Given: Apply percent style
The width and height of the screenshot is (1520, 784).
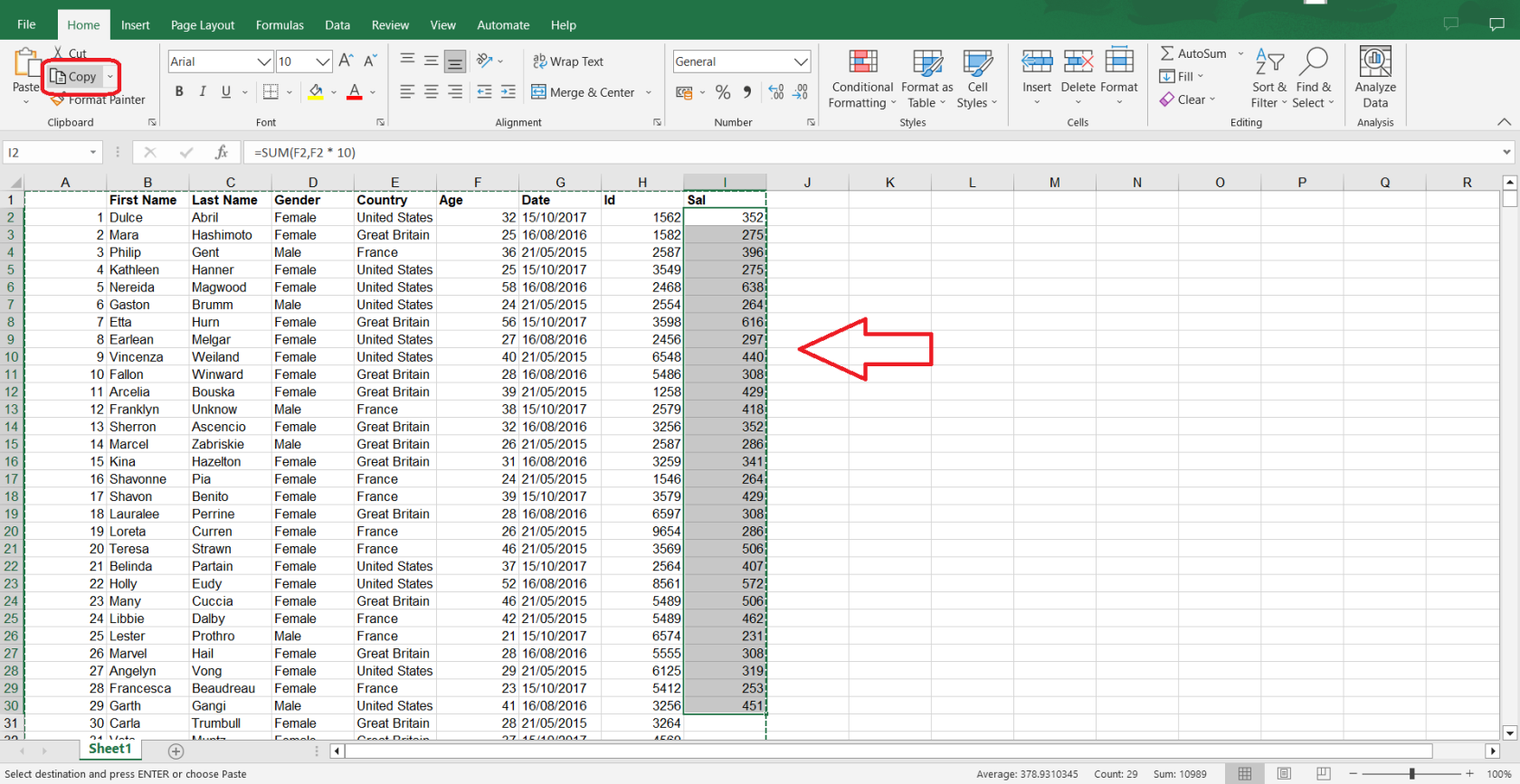Looking at the screenshot, I should click(x=723, y=92).
